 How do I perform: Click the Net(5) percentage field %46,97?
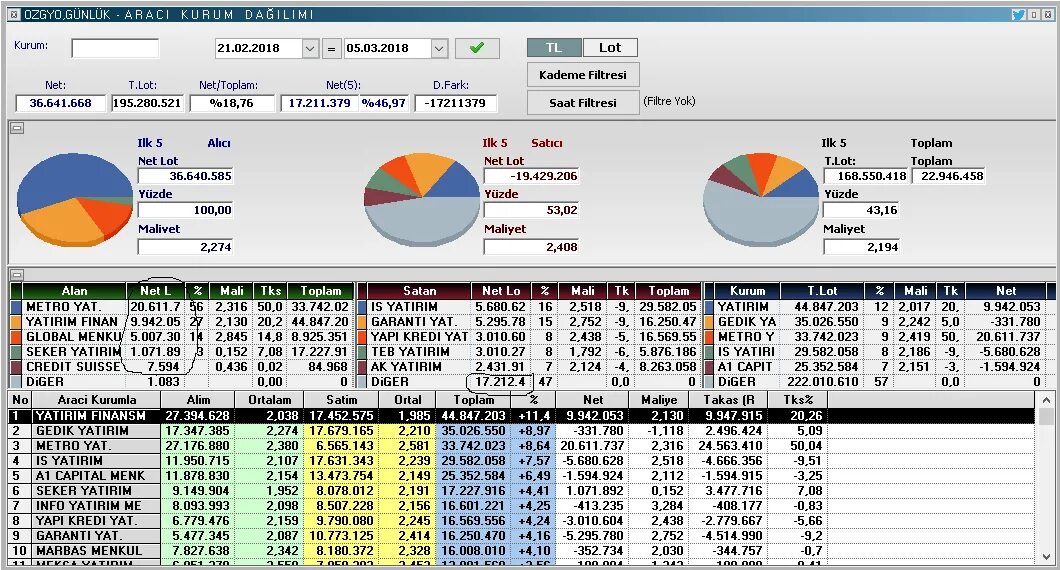point(383,103)
